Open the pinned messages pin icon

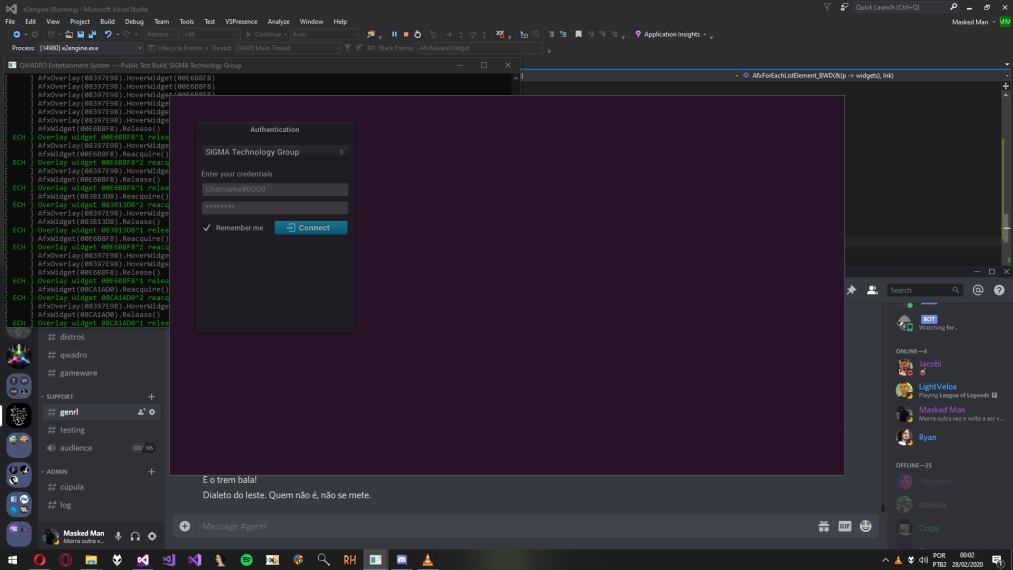pos(851,290)
